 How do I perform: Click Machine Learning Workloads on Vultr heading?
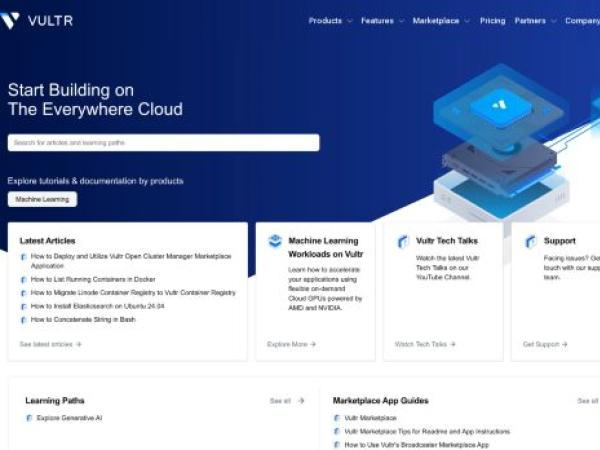coord(325,248)
